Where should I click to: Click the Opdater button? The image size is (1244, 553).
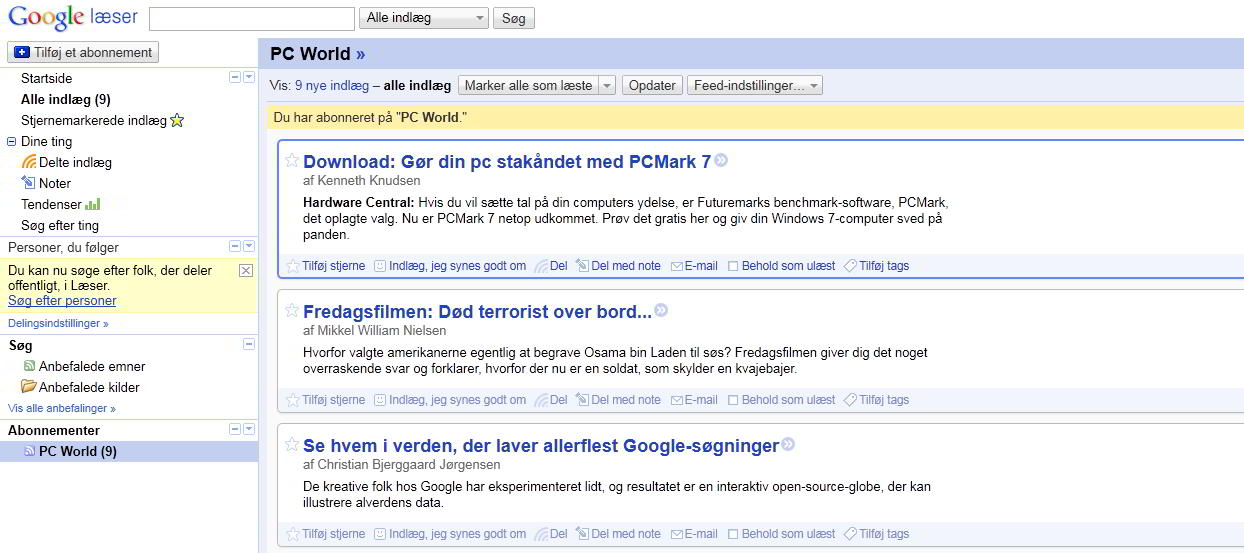(x=652, y=86)
